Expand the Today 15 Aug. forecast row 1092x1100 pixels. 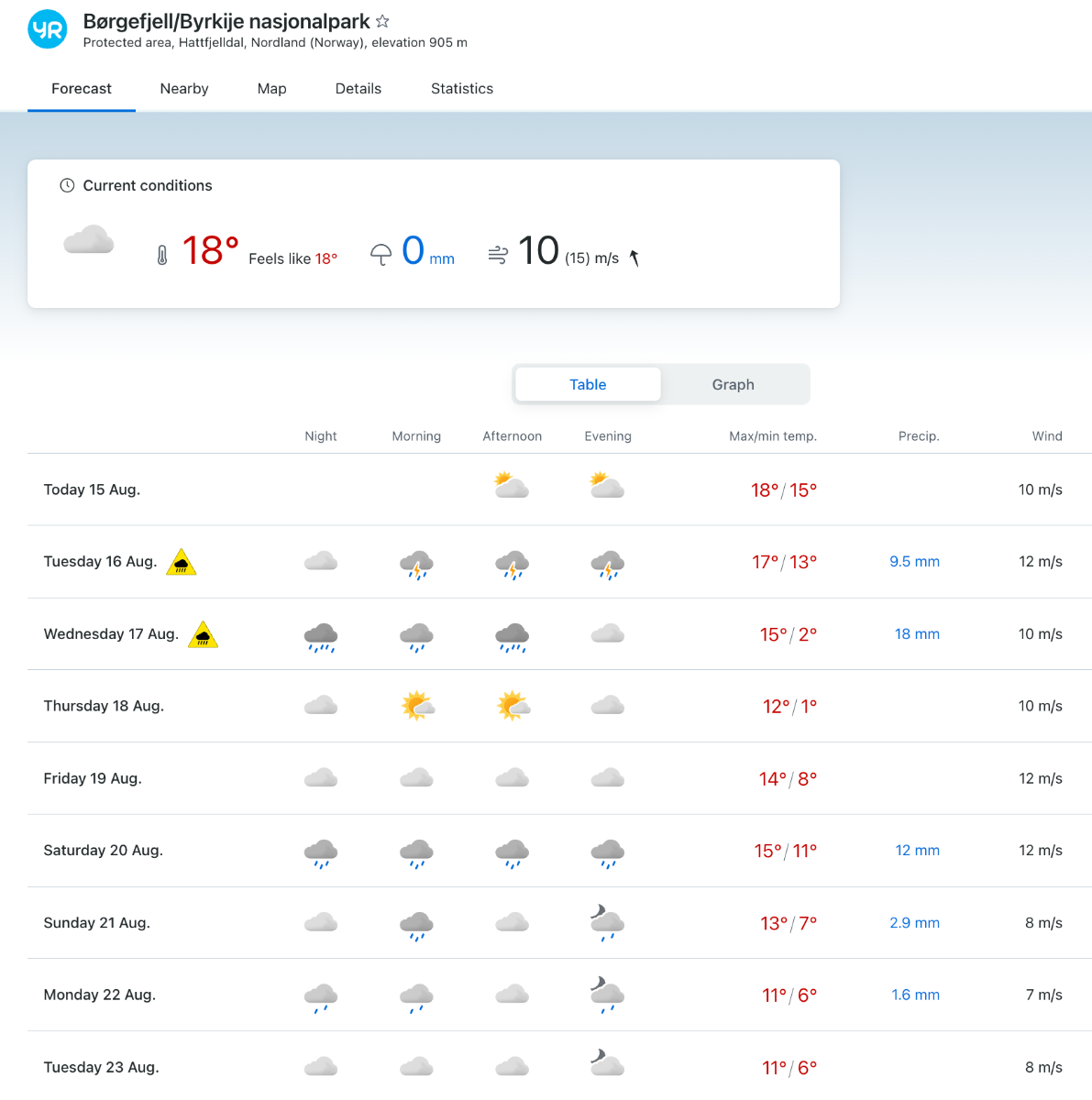92,489
